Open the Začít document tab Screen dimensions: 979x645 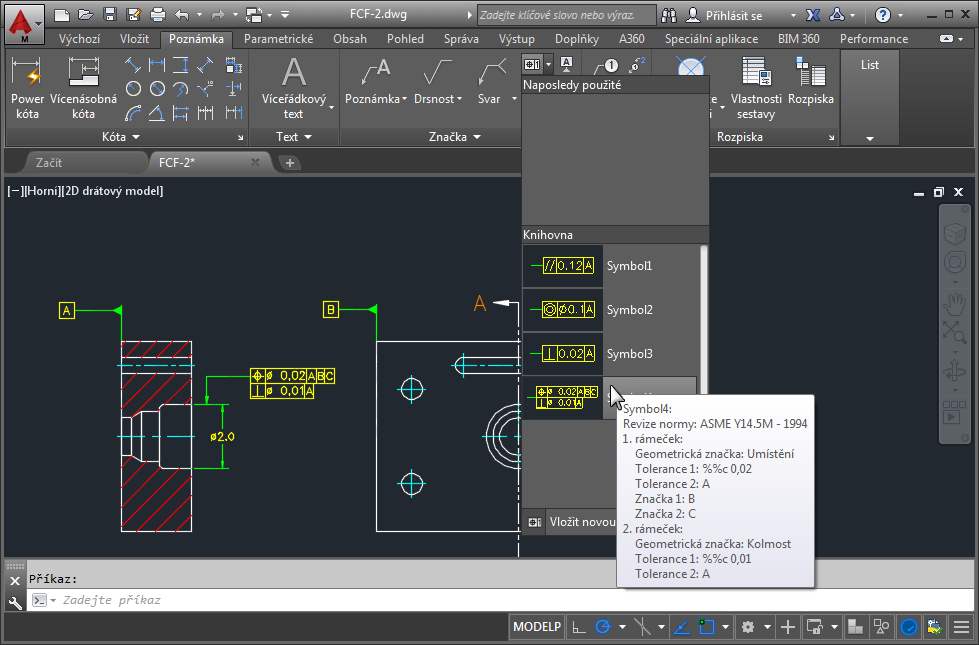pos(49,162)
